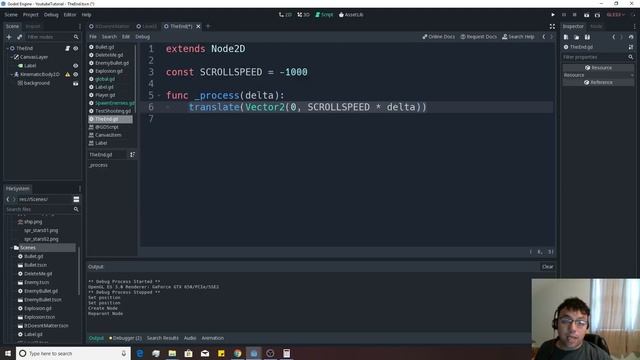
Task: Clear the Output log
Action: [x=547, y=267]
